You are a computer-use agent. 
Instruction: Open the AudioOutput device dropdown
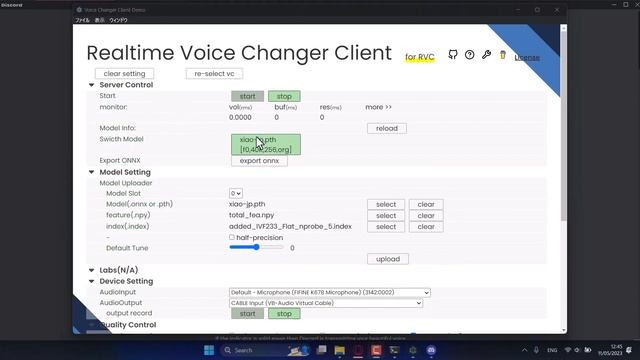pos(326,303)
